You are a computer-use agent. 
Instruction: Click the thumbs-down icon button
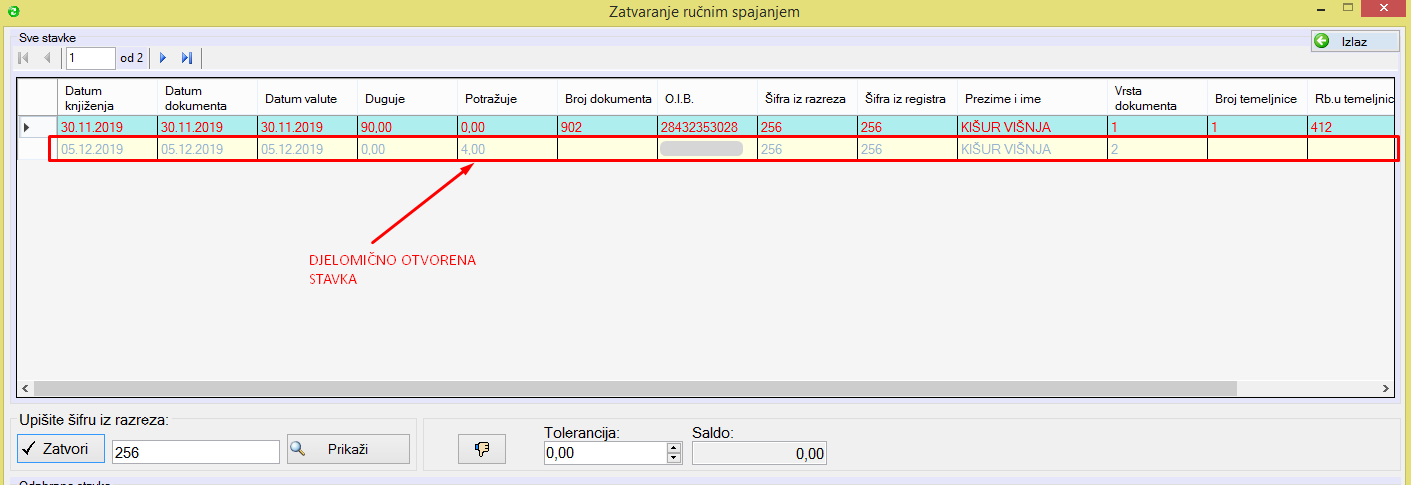coord(482,450)
